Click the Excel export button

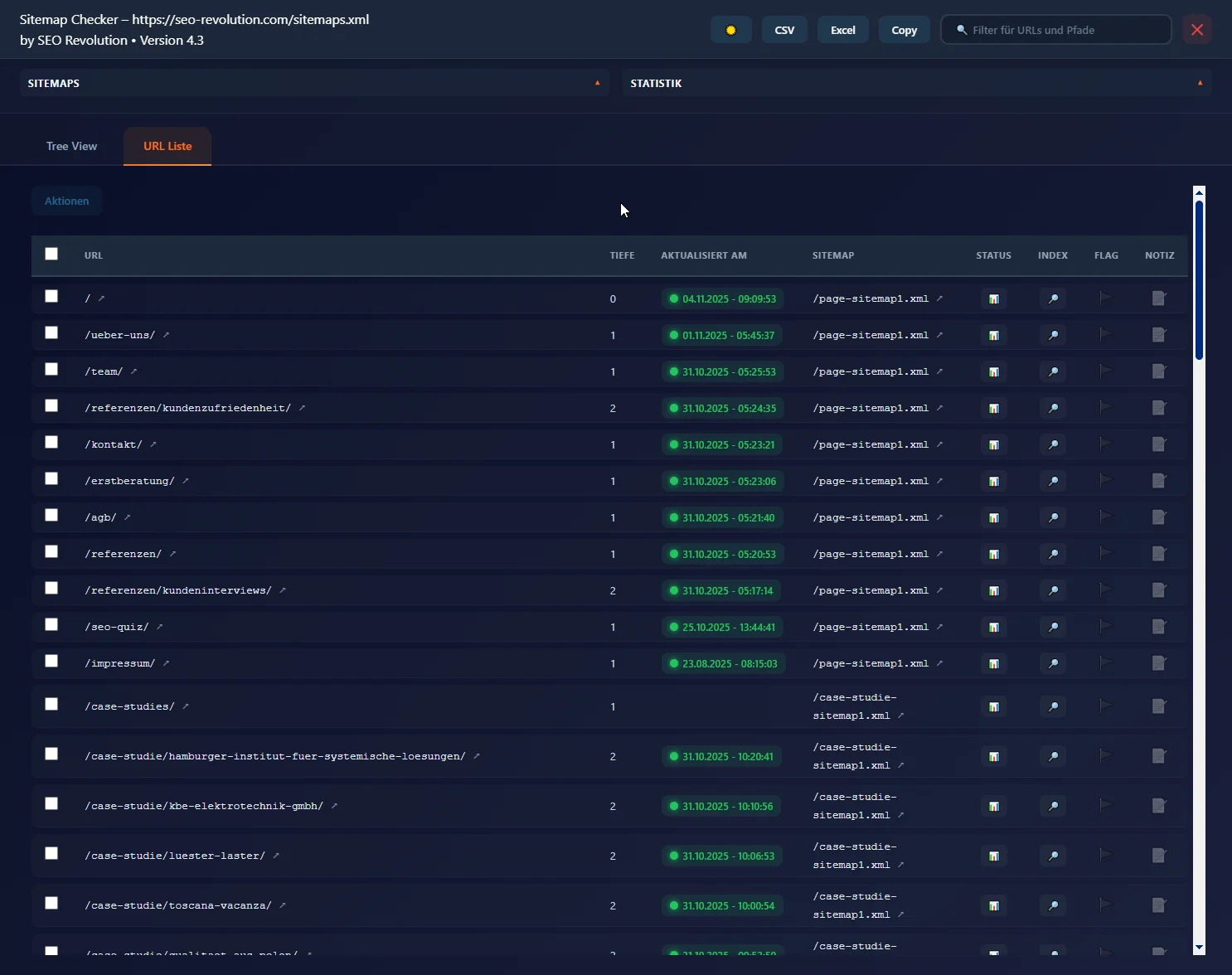click(842, 30)
